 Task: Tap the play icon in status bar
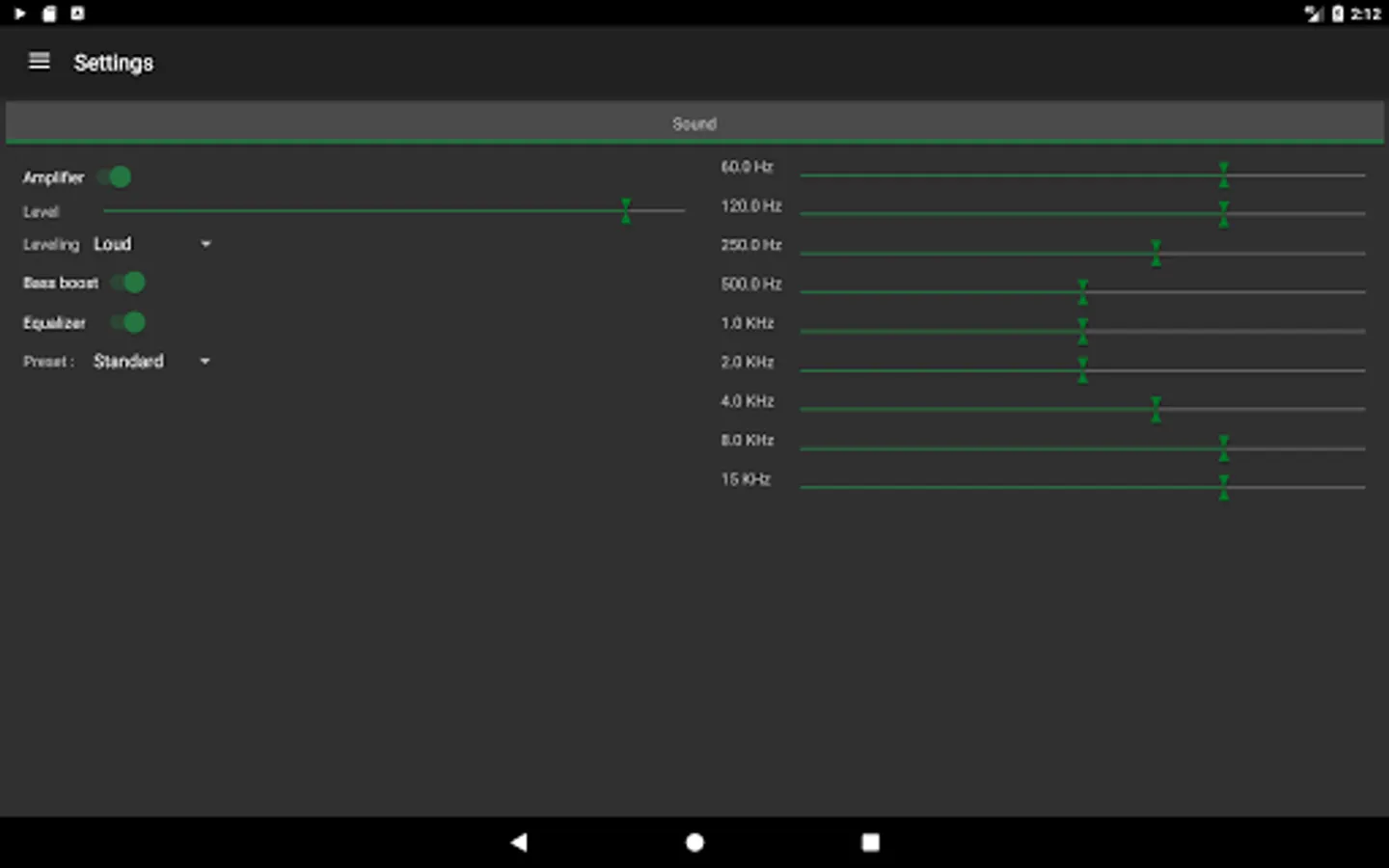[19, 14]
